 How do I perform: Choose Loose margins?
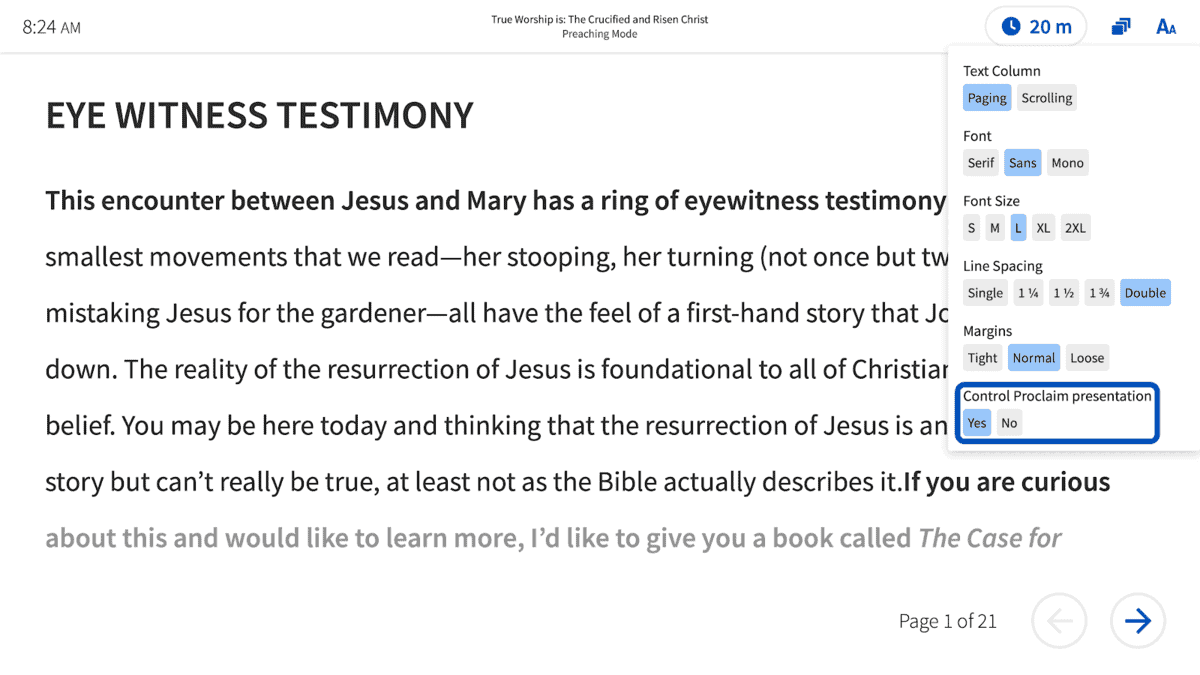point(1087,358)
